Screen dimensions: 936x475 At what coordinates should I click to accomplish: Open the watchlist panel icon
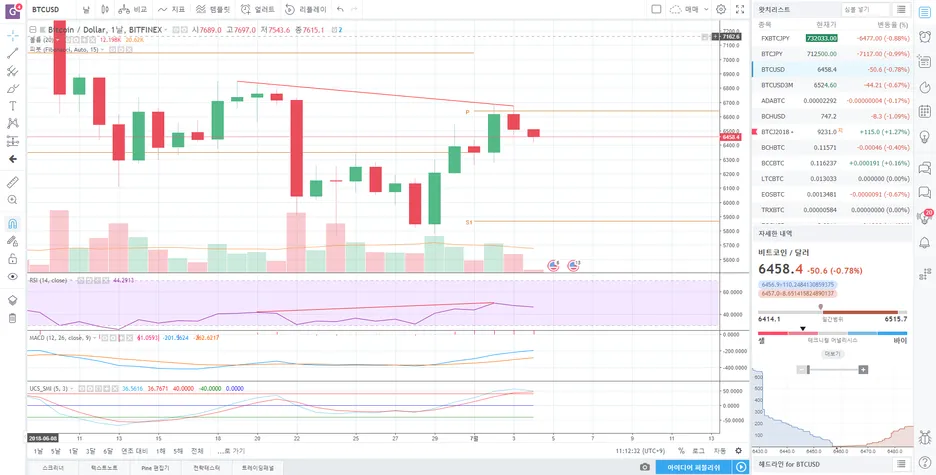click(924, 11)
